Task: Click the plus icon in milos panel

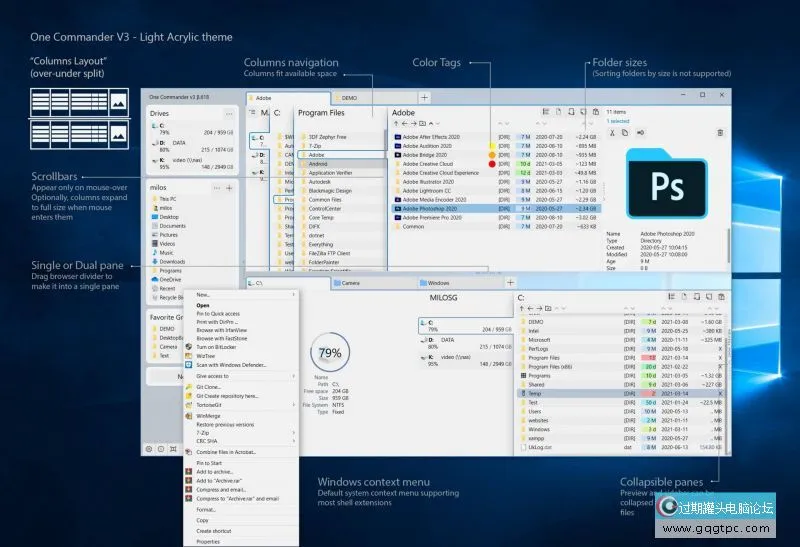Action: point(229,188)
